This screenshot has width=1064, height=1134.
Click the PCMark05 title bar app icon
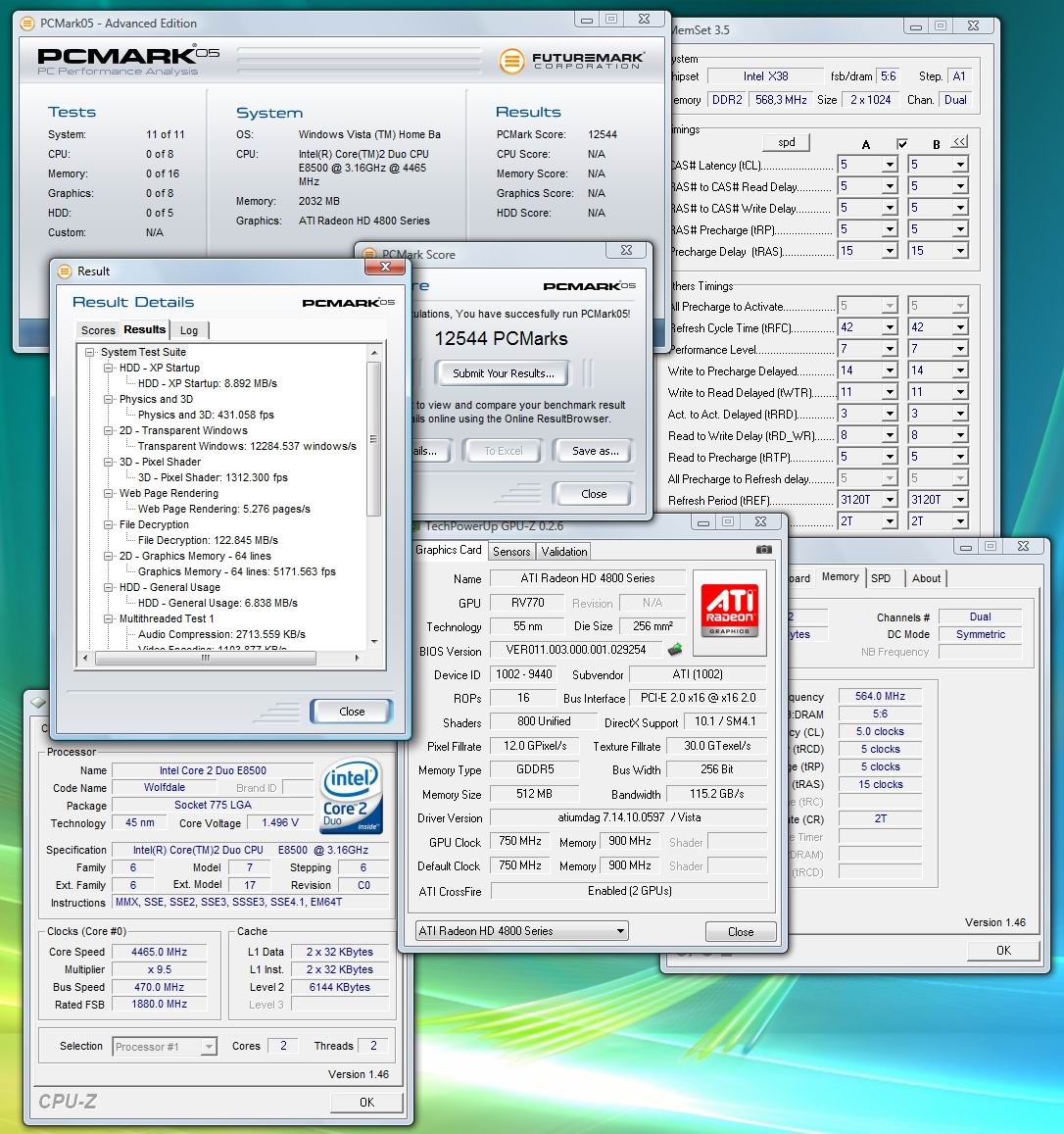[27, 24]
